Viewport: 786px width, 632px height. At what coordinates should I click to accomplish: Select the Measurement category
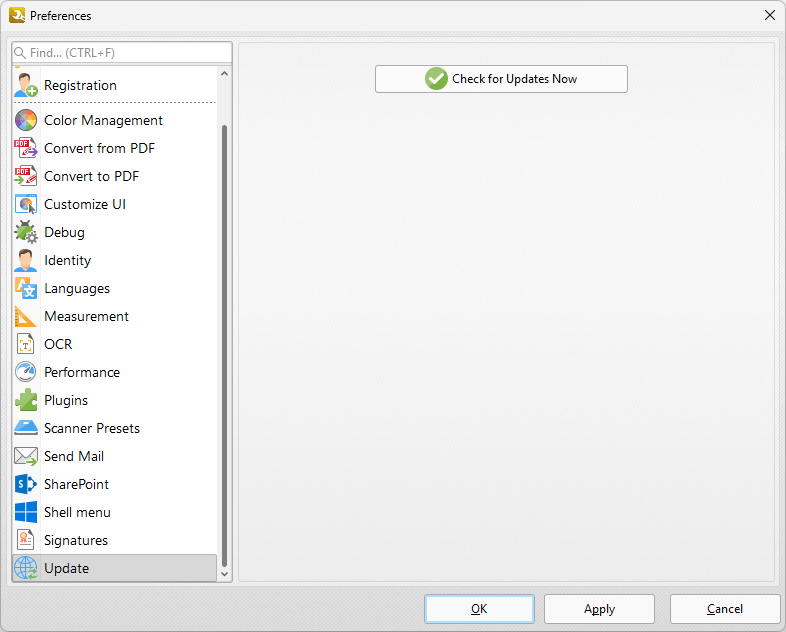(115, 316)
